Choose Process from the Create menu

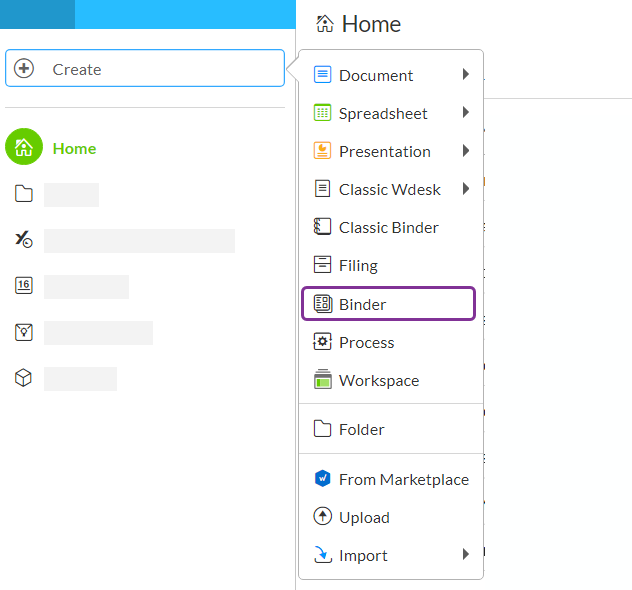(391, 342)
